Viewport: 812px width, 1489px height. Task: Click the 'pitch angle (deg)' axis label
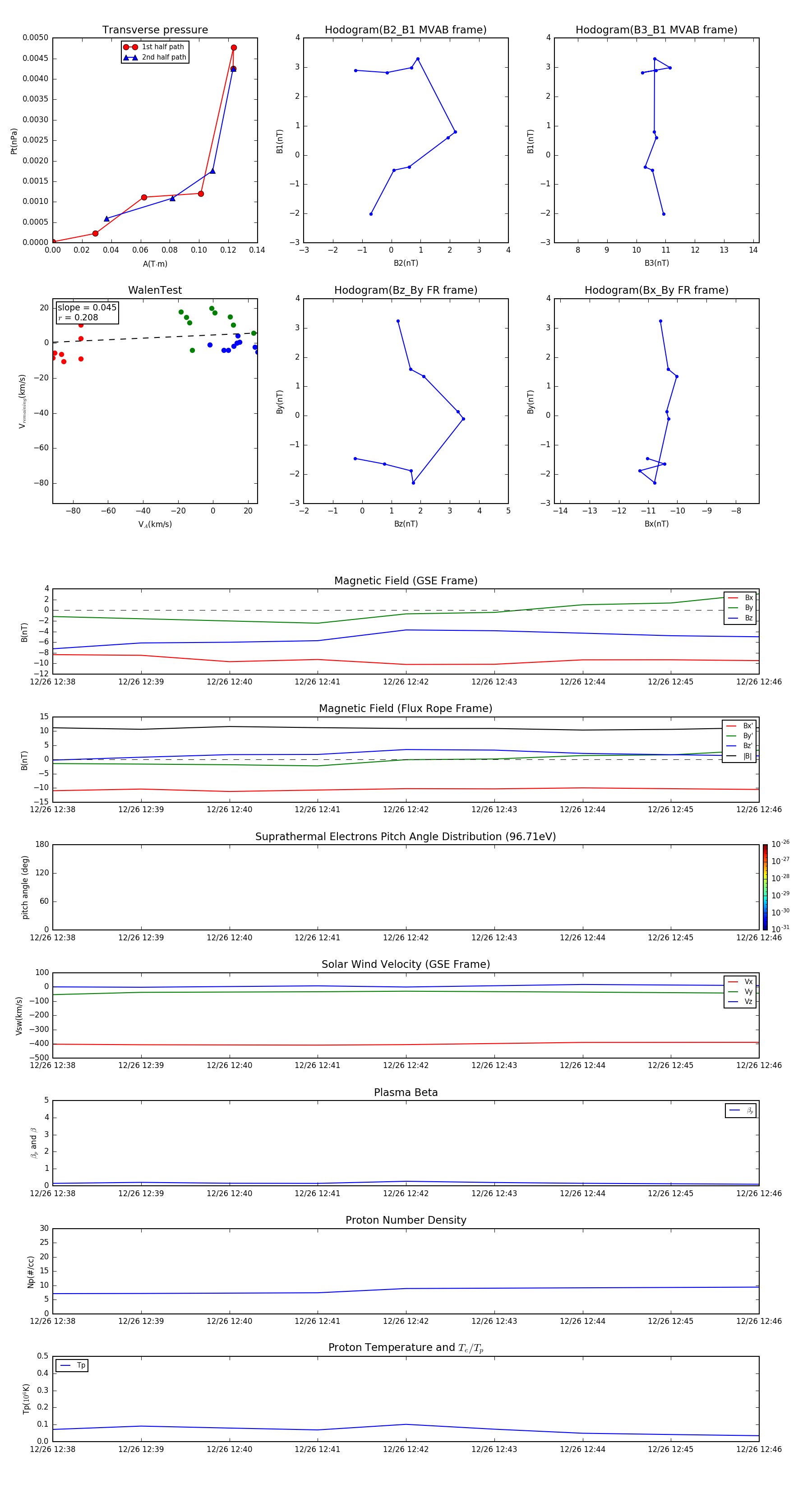25,887
